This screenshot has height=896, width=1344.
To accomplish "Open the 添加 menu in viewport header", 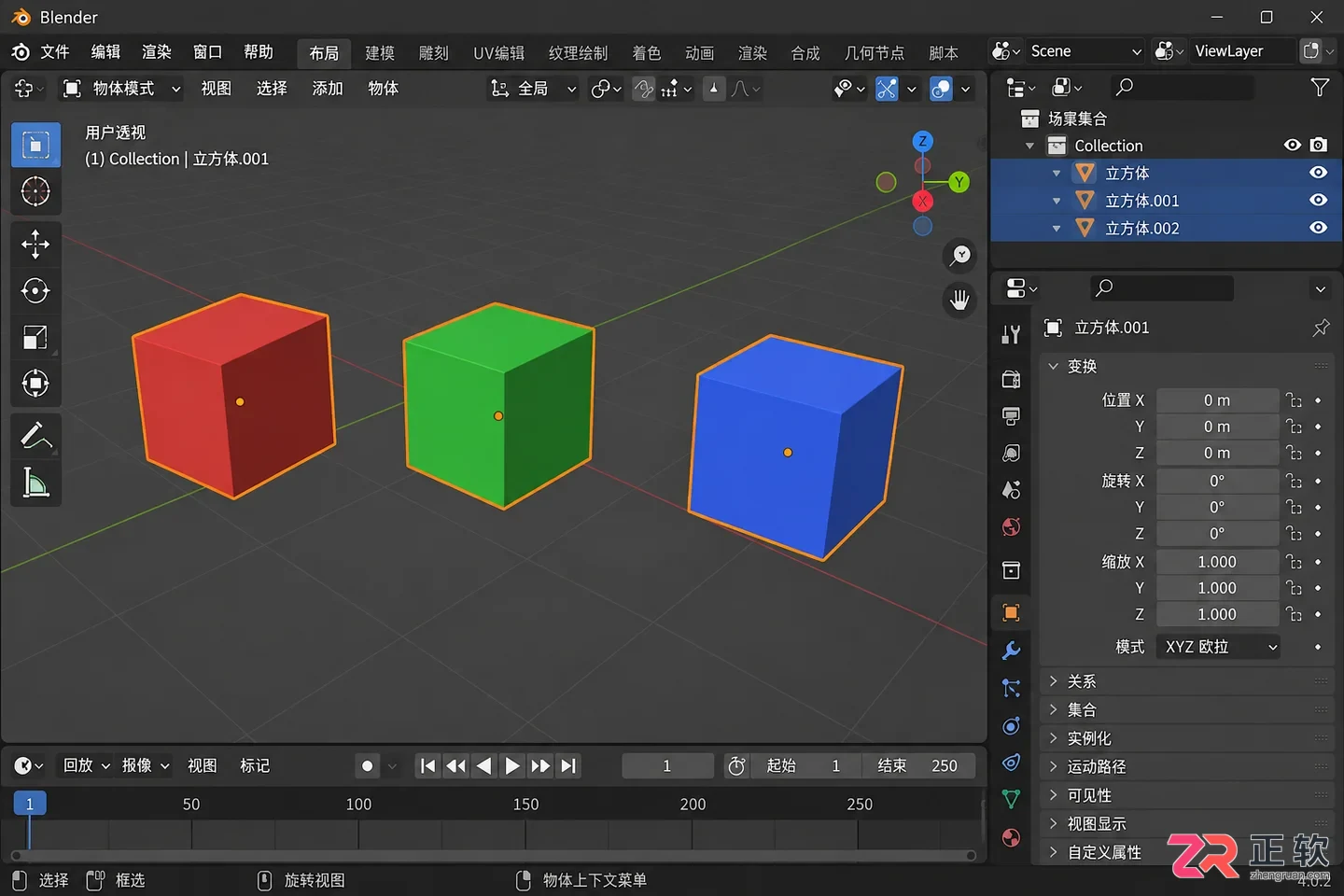I will (x=328, y=89).
